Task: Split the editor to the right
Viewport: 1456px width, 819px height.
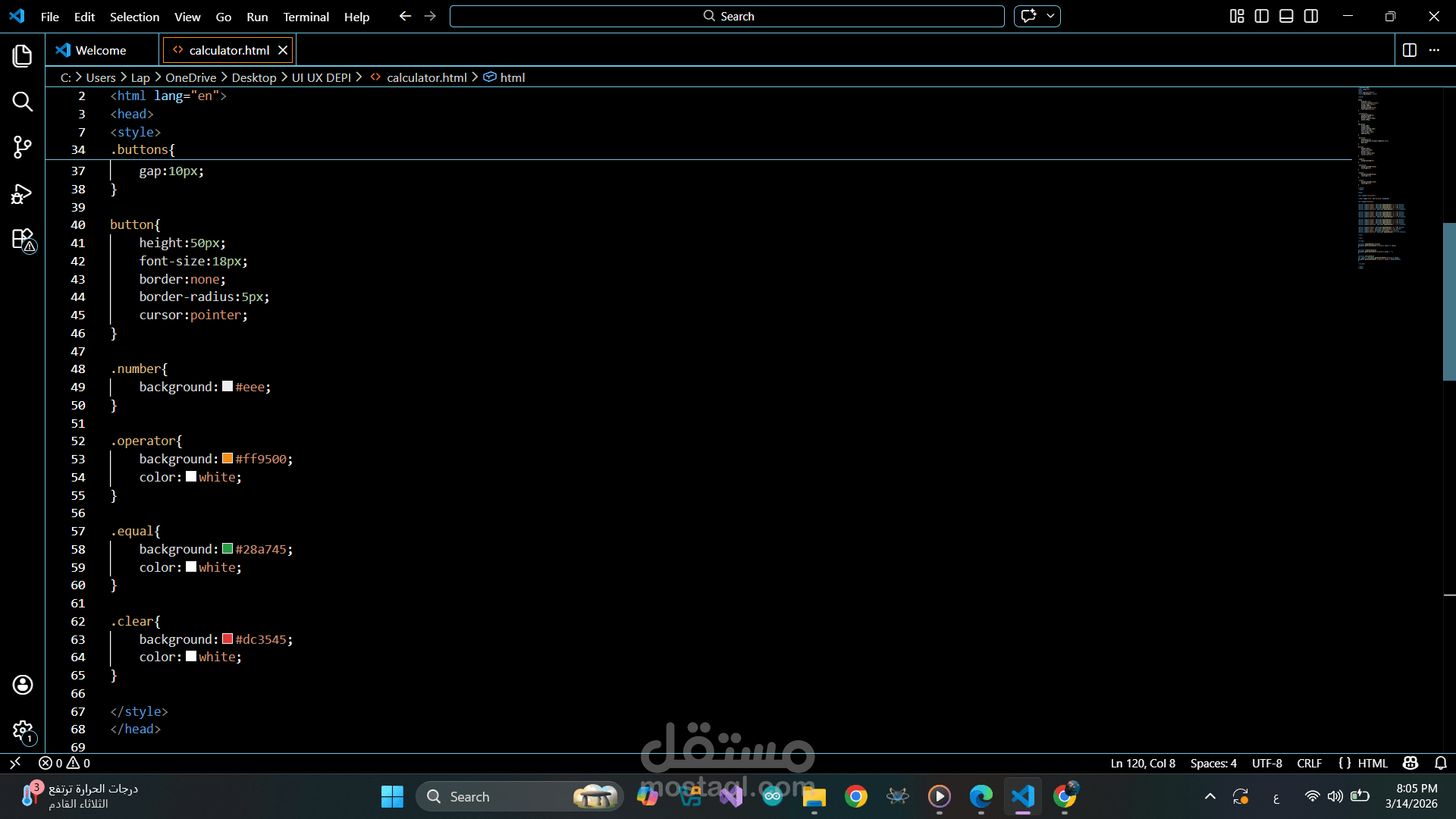Action: (1409, 50)
